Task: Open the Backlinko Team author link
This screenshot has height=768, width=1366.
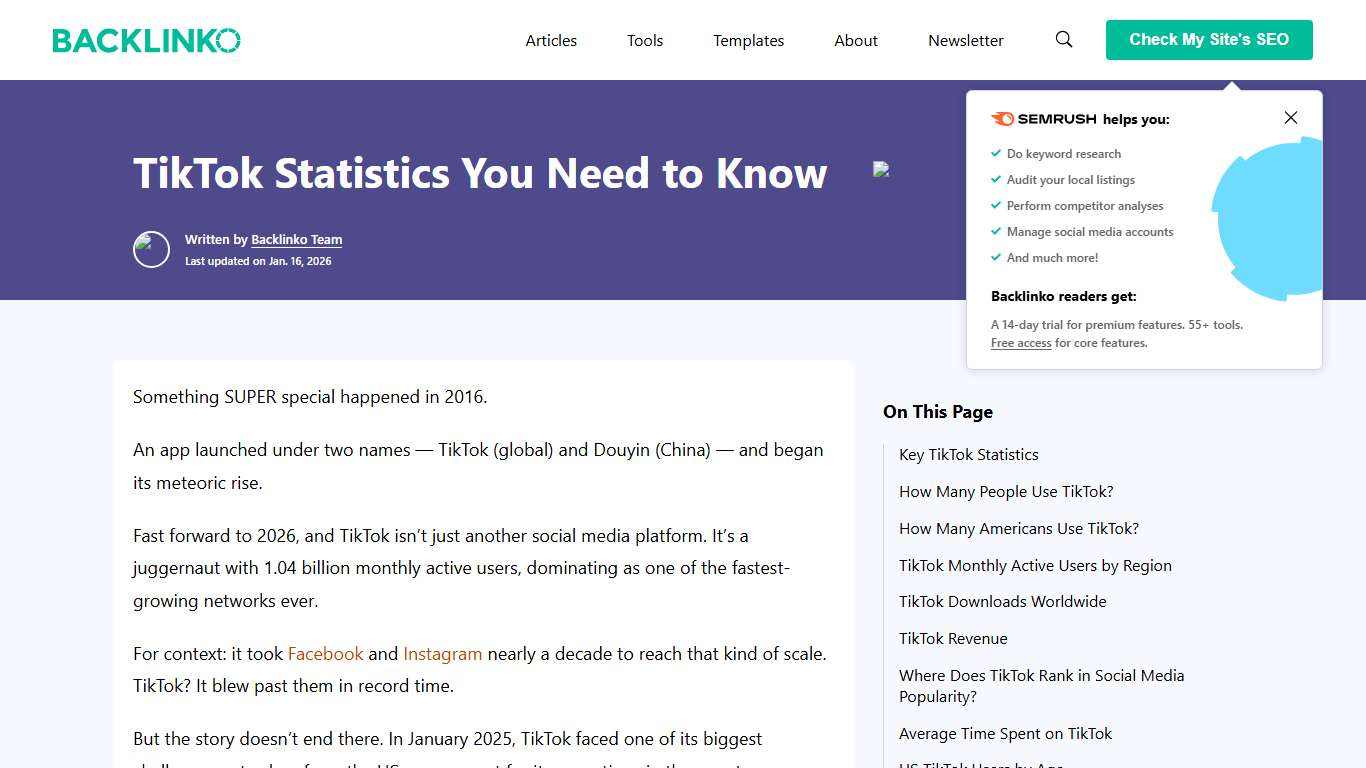Action: (296, 239)
